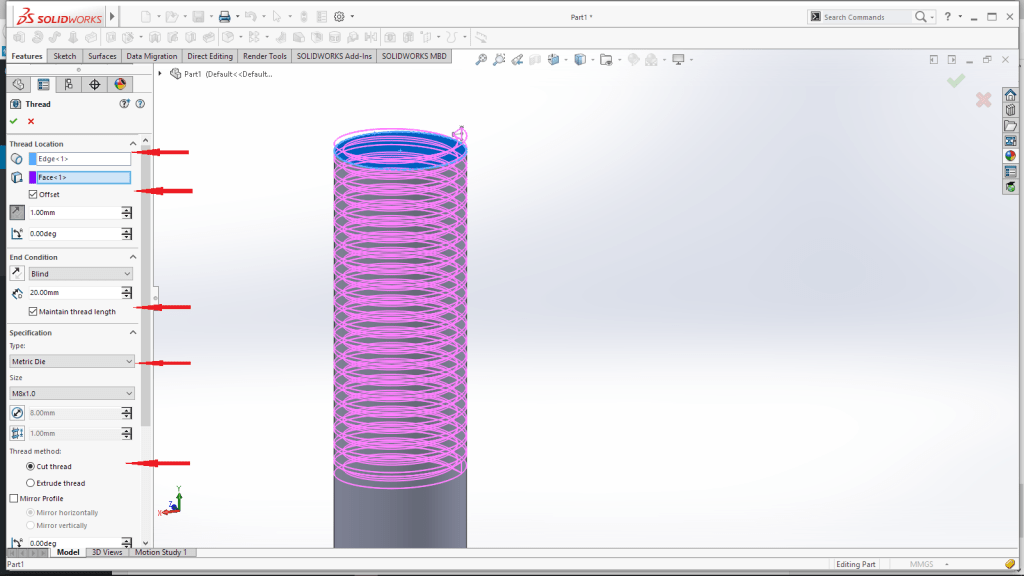
Task: Click the purple swatch beside Face<1>
Action: (x=32, y=177)
